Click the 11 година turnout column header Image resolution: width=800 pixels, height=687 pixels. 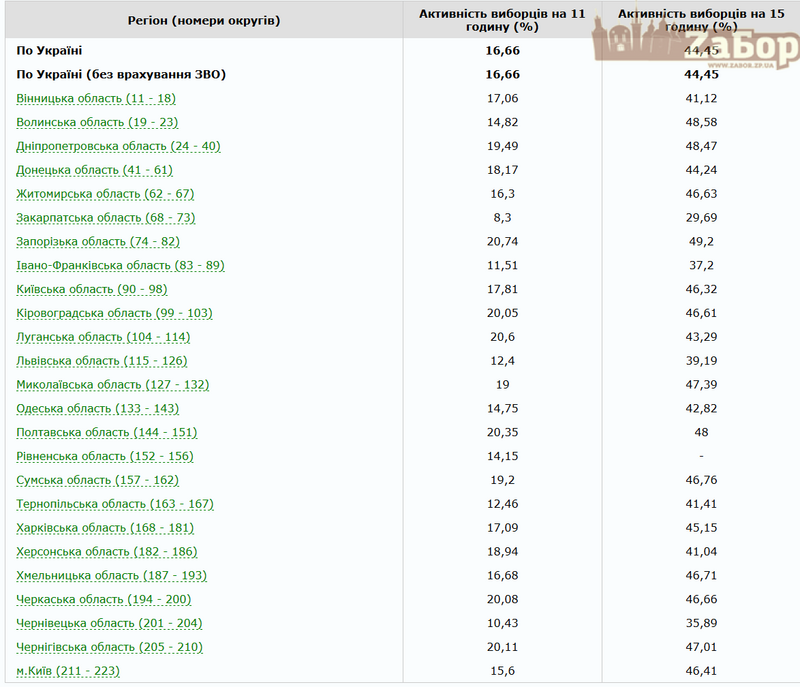tap(503, 20)
